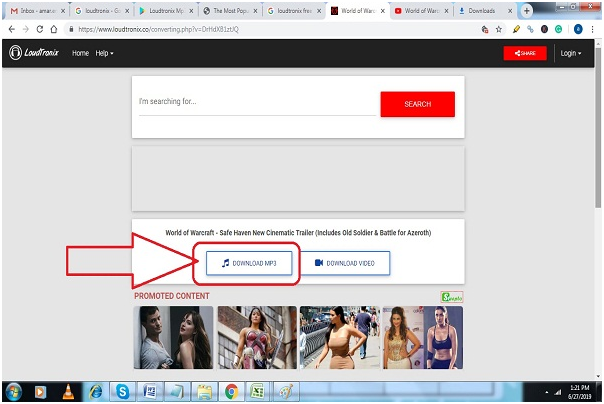Open the promoted thumbnail of couple embracing
This screenshot has width=604, height=404.
[173, 337]
